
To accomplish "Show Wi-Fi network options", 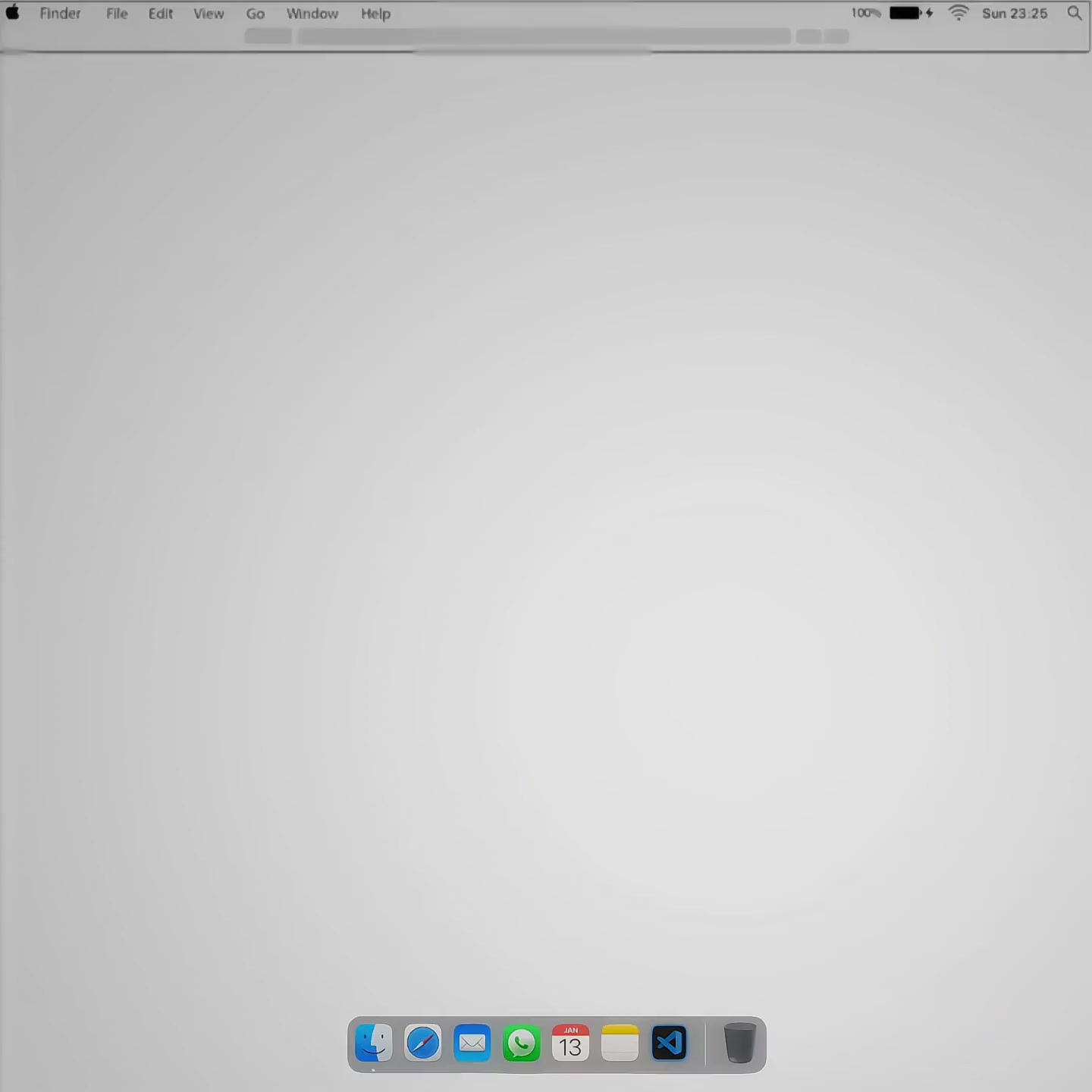I will [959, 13].
